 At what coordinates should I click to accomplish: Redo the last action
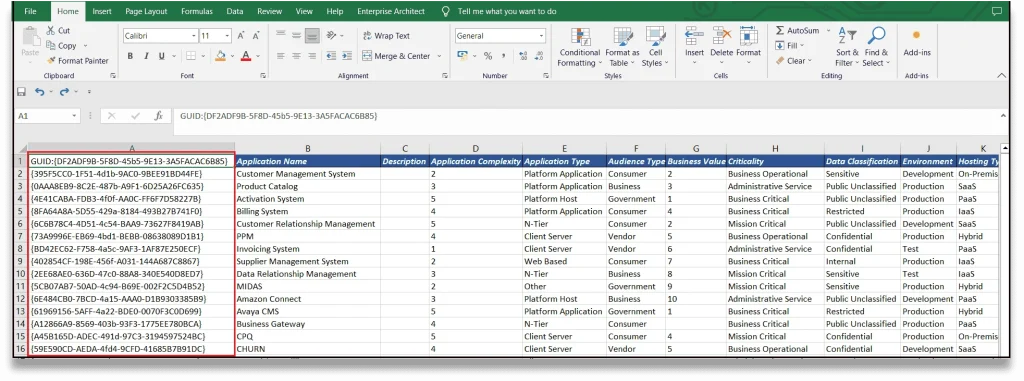[64, 92]
